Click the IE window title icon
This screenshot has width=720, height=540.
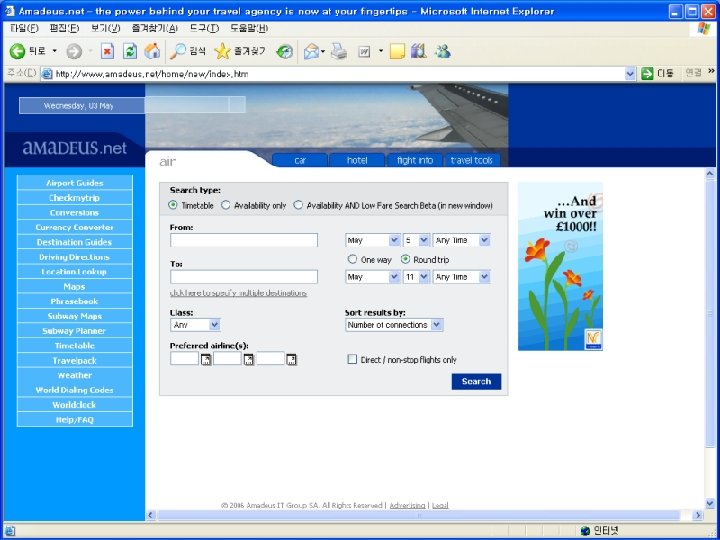click(x=10, y=11)
